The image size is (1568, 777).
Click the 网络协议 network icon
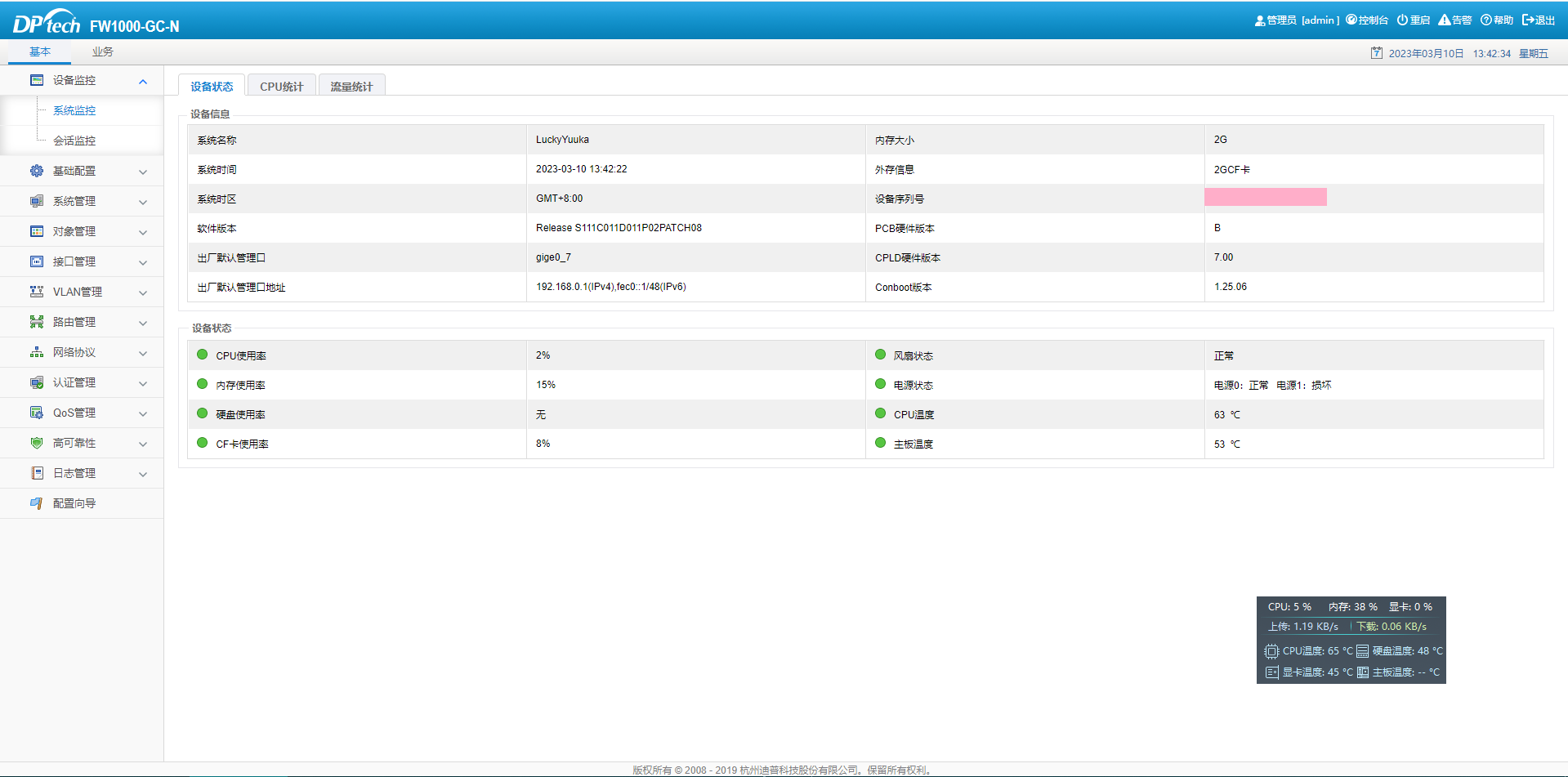click(x=37, y=352)
